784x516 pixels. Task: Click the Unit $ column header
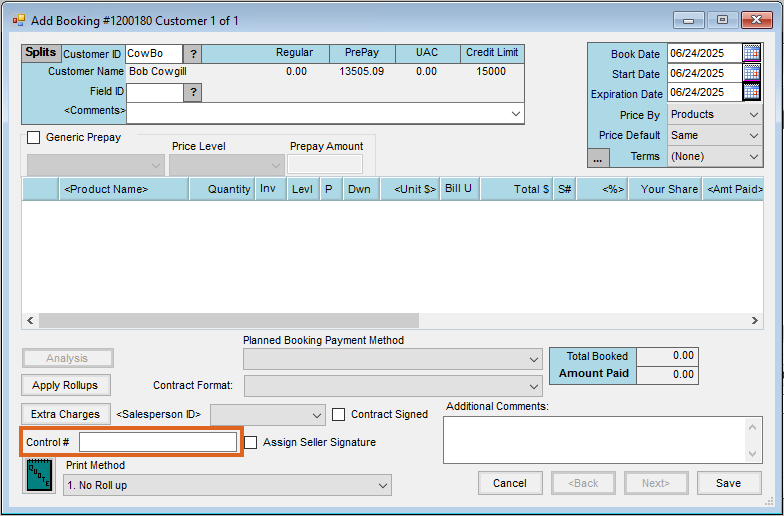(410, 189)
